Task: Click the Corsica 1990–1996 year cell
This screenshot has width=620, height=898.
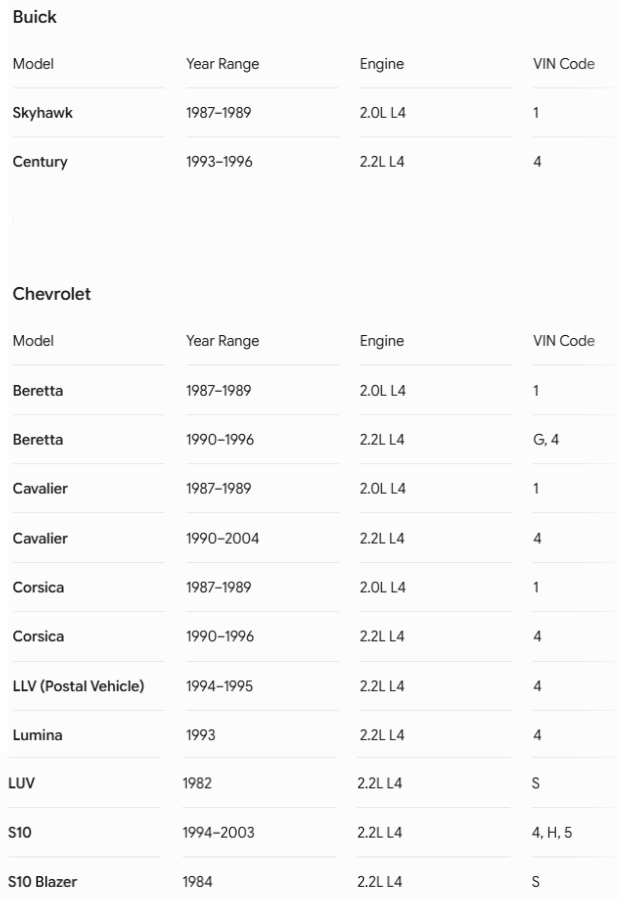Action: pos(219,636)
